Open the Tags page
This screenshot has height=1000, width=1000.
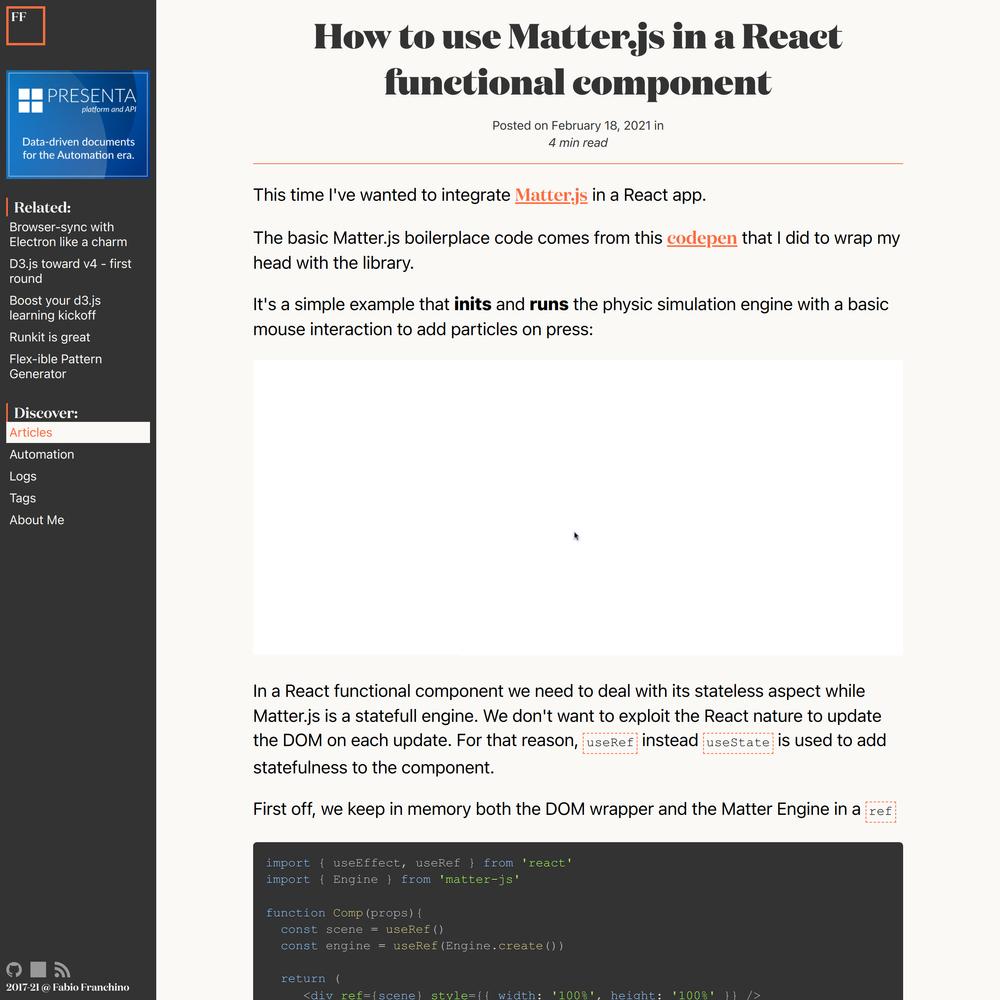22,498
